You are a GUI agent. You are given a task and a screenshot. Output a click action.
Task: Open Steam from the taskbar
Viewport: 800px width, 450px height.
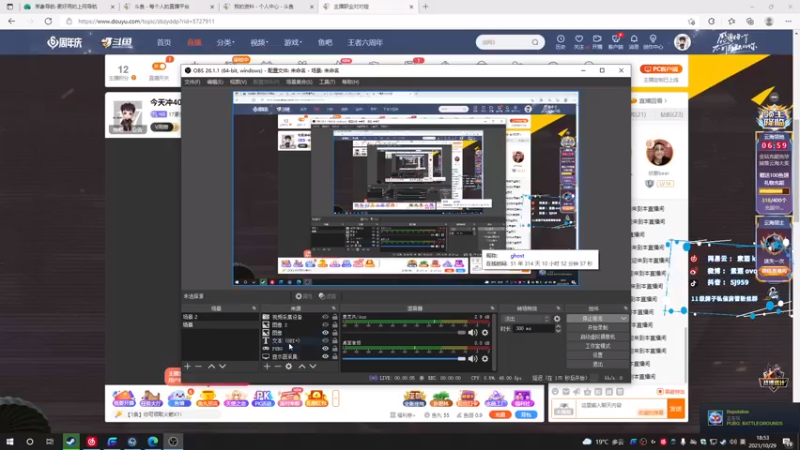coord(71,441)
